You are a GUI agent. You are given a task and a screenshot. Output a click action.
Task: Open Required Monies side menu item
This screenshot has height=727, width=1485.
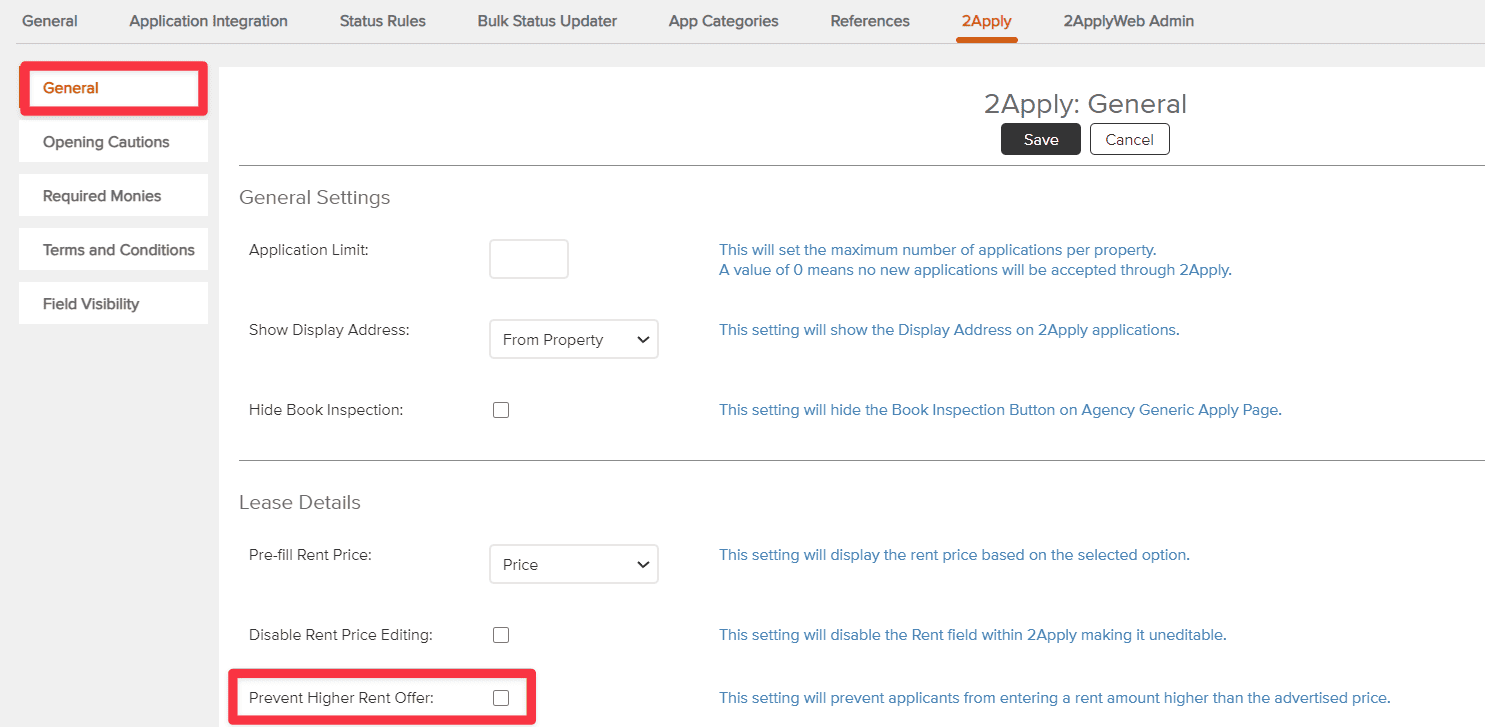coord(113,196)
